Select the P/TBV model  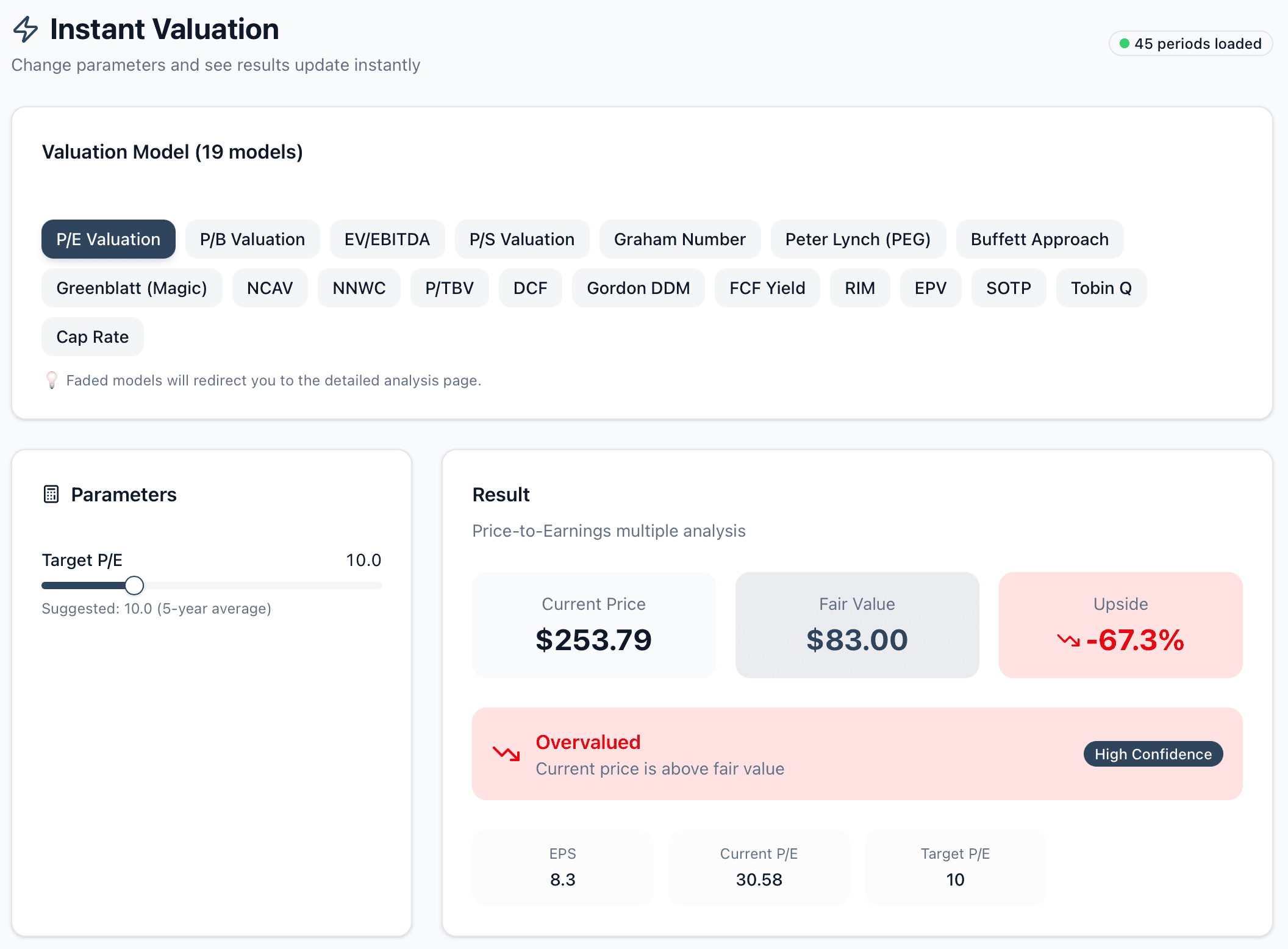(x=449, y=288)
